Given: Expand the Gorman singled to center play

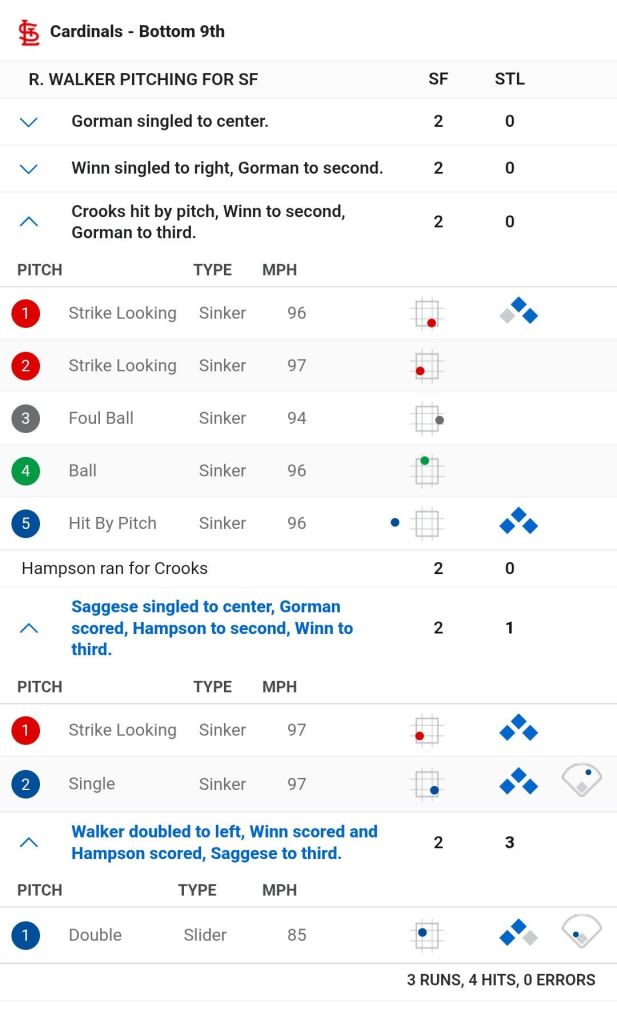Looking at the screenshot, I should [29, 122].
